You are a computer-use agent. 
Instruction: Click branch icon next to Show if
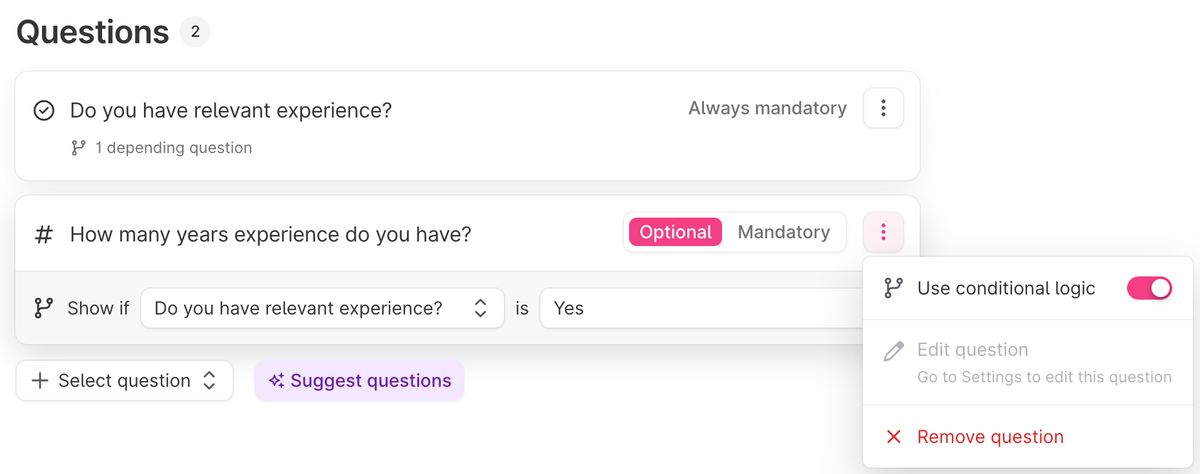[x=44, y=308]
